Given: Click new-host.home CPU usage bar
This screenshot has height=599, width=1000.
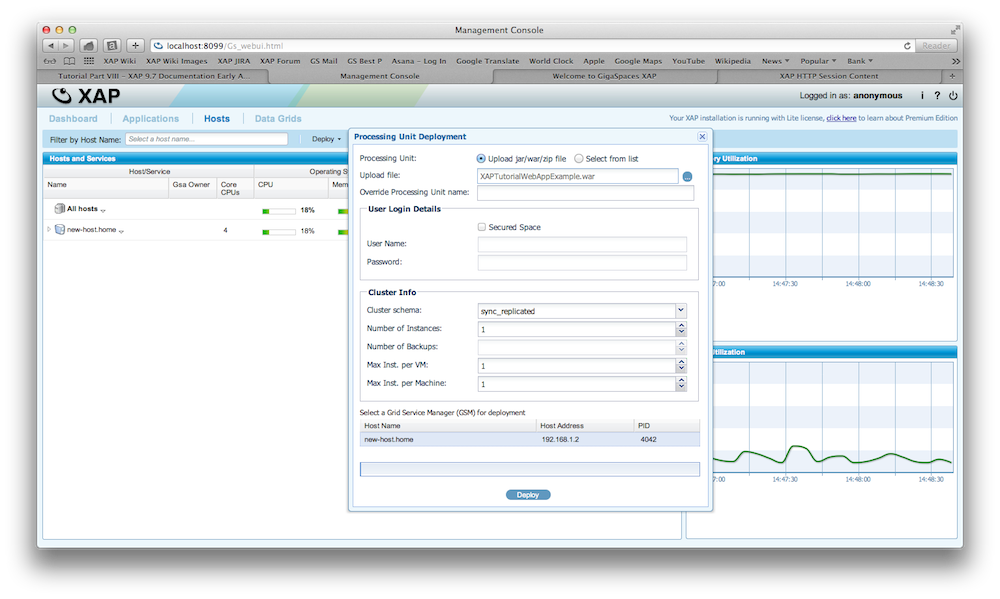Looking at the screenshot, I should point(279,232).
